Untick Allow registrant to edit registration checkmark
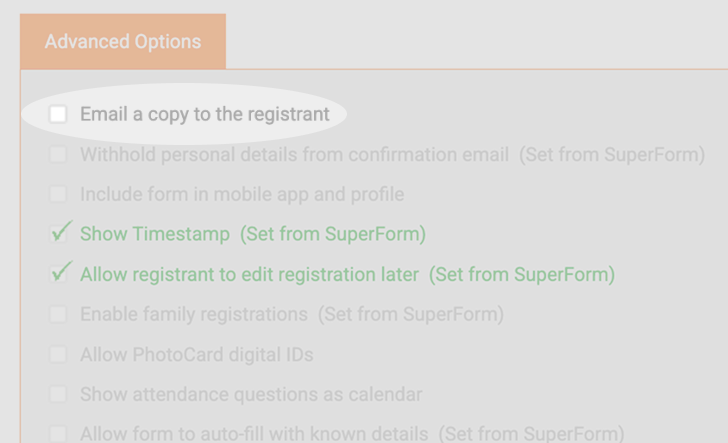The image size is (728, 443). 60,273
